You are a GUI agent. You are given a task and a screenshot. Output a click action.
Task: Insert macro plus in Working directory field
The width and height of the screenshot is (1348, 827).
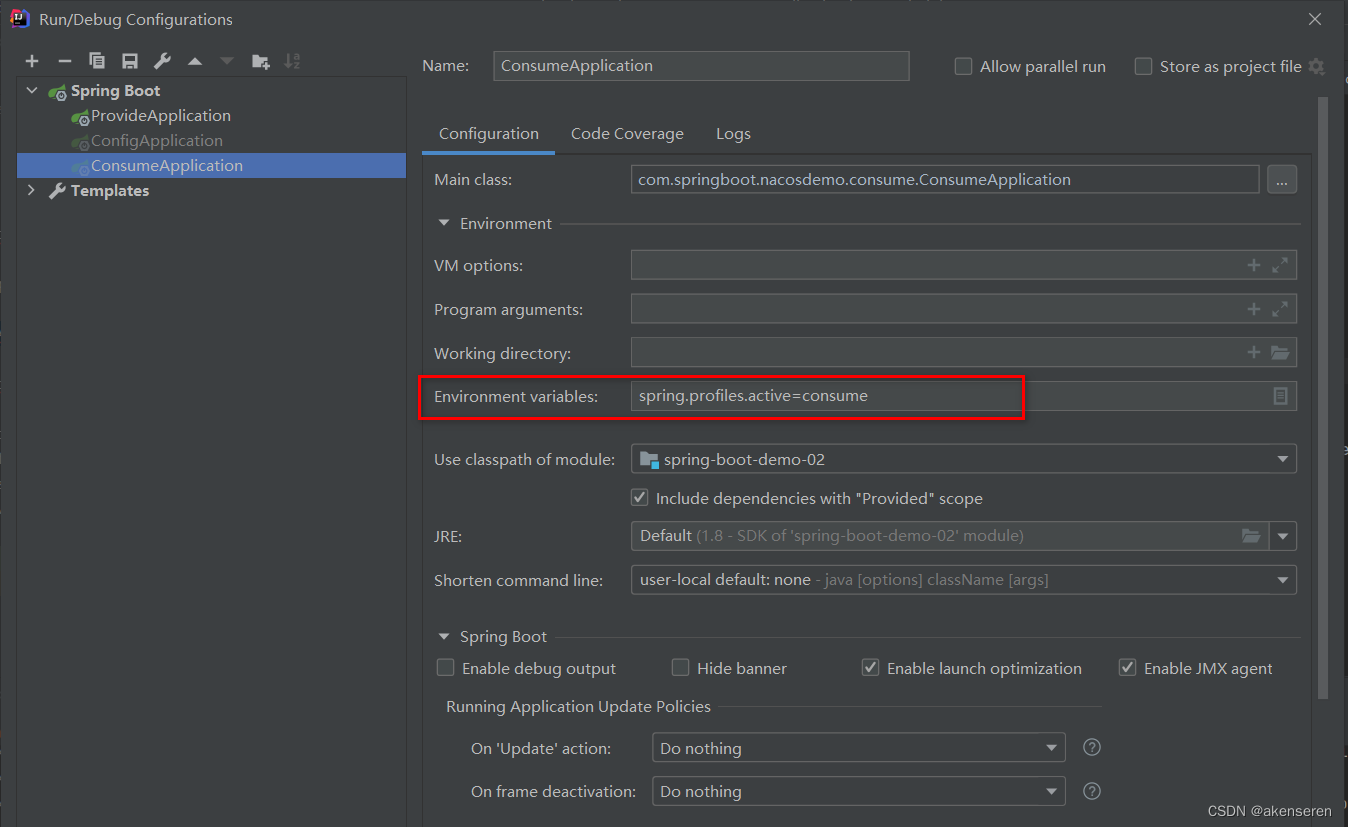pos(1254,353)
